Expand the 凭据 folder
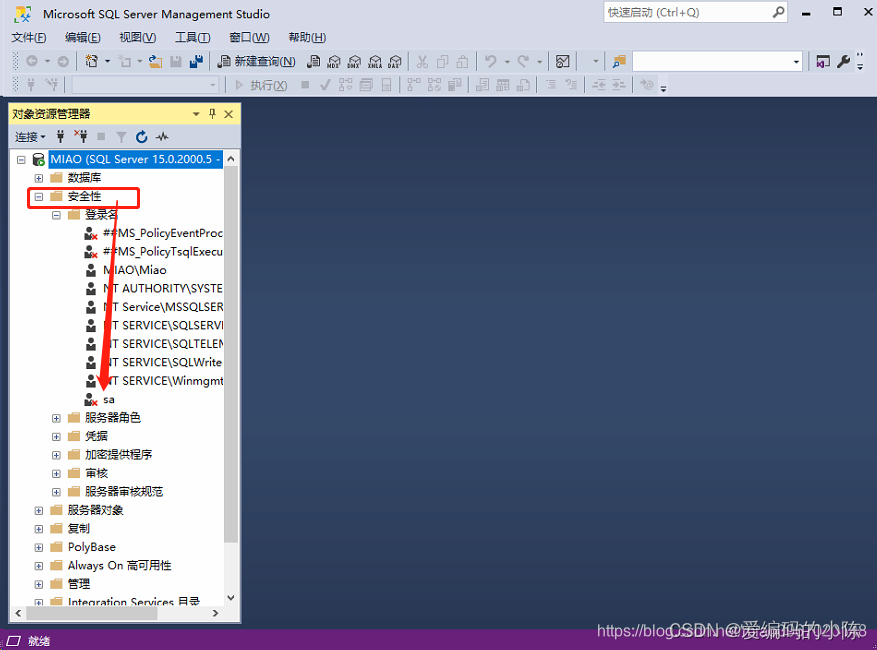This screenshot has width=877, height=650. pyautogui.click(x=56, y=436)
